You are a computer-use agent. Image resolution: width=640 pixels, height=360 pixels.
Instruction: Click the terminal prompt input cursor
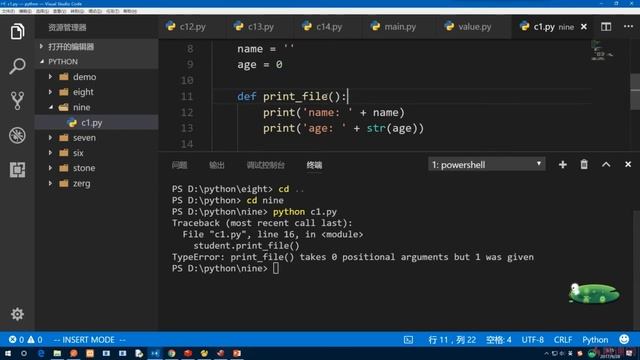[x=276, y=268]
